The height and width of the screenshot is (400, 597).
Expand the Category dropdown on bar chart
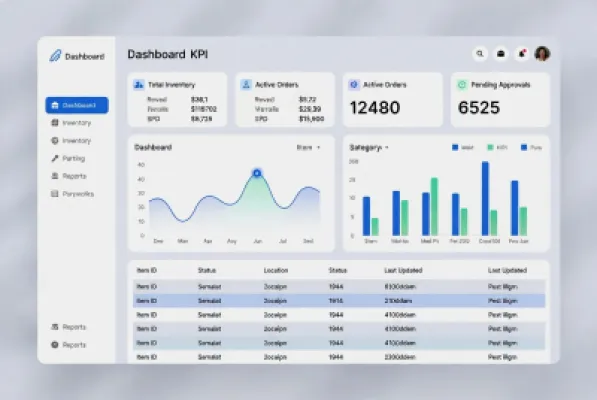pos(369,147)
